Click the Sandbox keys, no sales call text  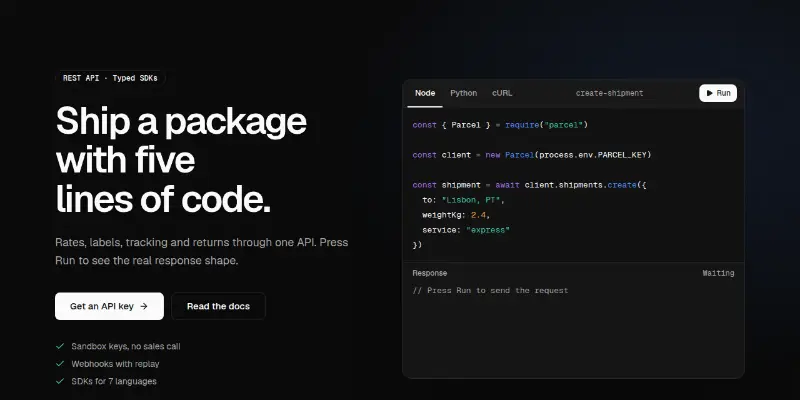tap(126, 346)
